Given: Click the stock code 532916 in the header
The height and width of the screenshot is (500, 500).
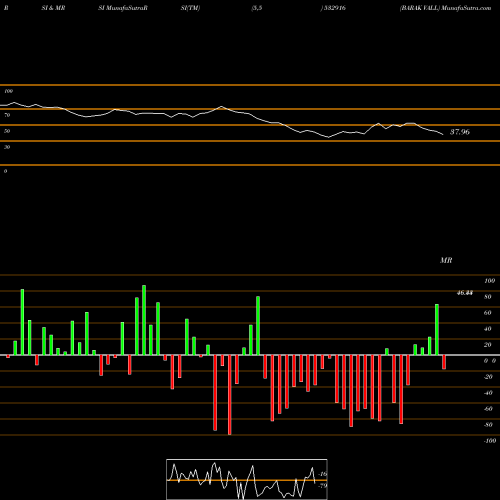Looking at the screenshot, I should point(334,8).
